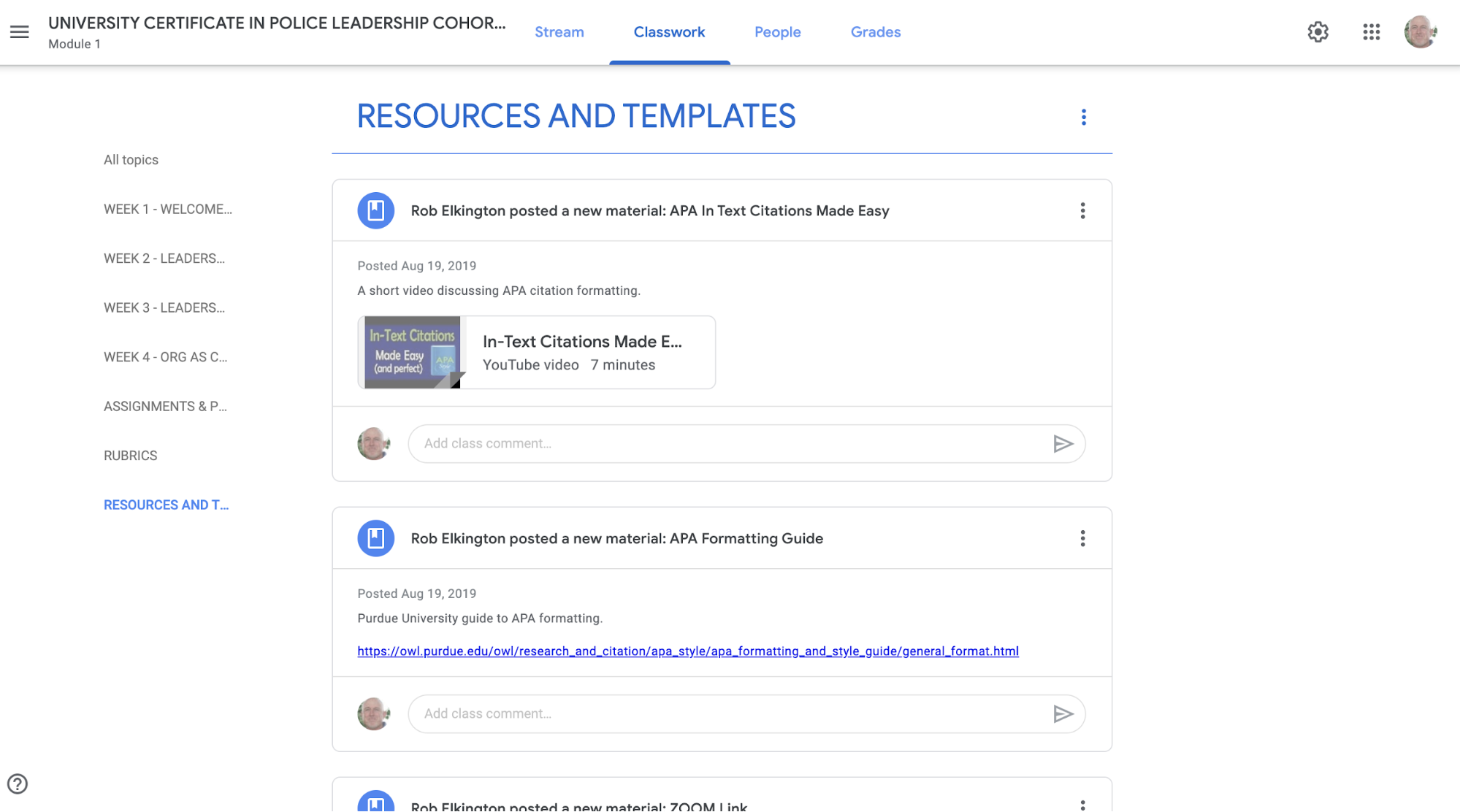
Task: Click the material post icon for APA Formatting Guide
Action: point(375,538)
